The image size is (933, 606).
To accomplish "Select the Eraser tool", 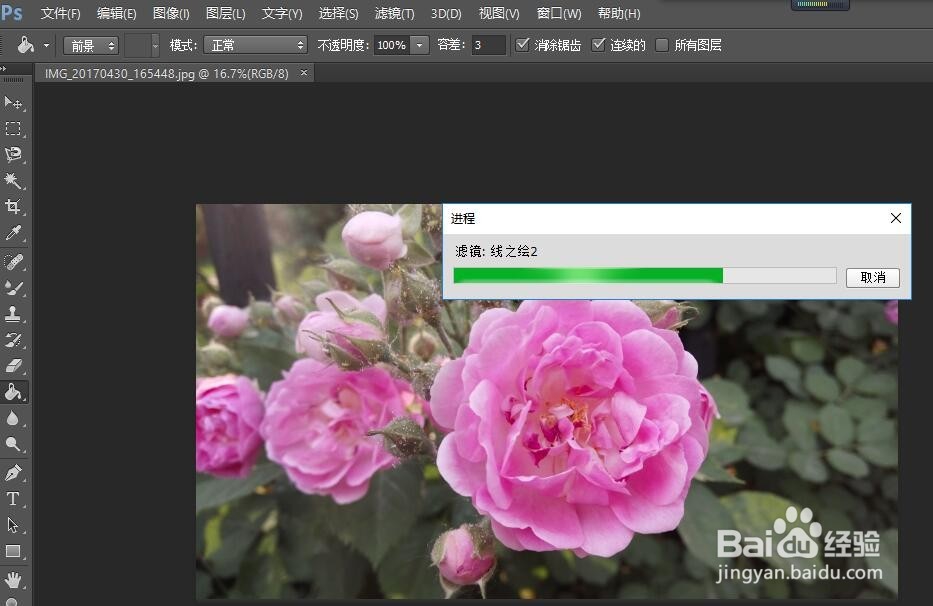I will [x=13, y=366].
